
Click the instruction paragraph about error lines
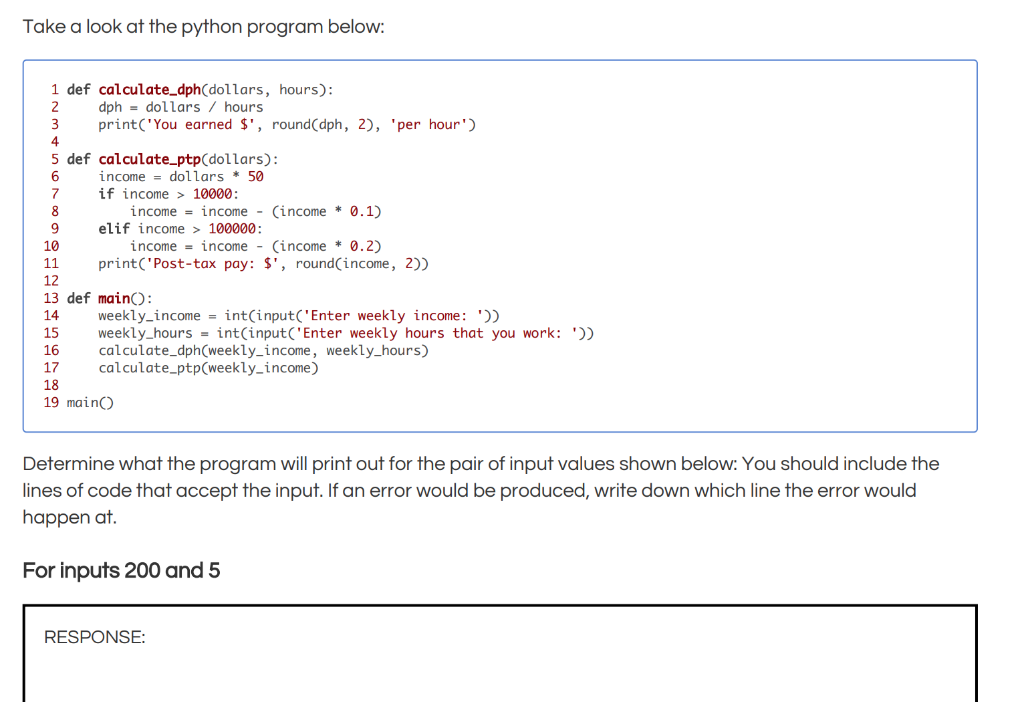point(480,490)
